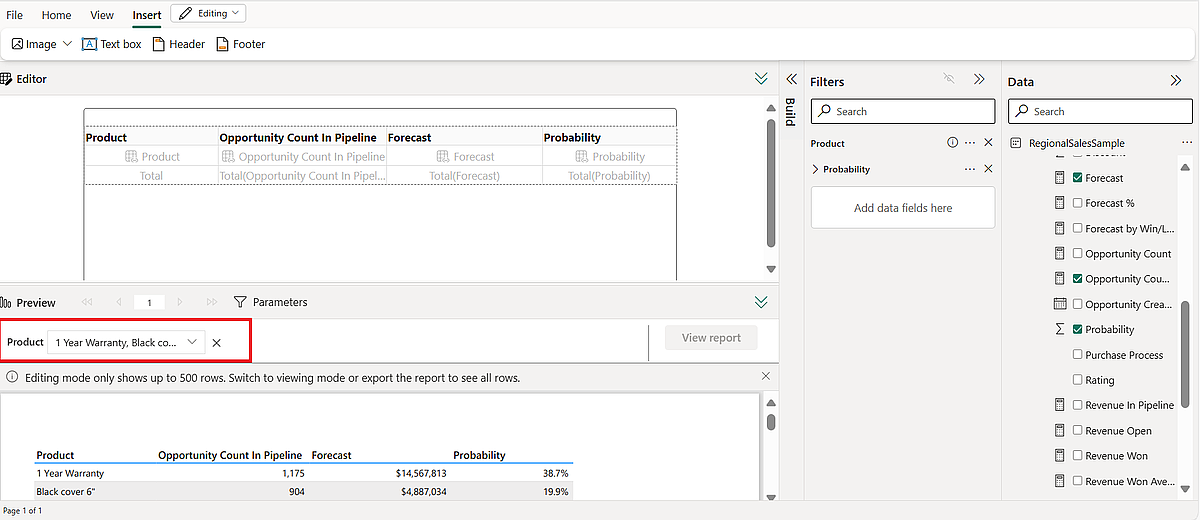This screenshot has width=1200, height=520.
Task: Go to next page of preview
Action: tap(180, 302)
